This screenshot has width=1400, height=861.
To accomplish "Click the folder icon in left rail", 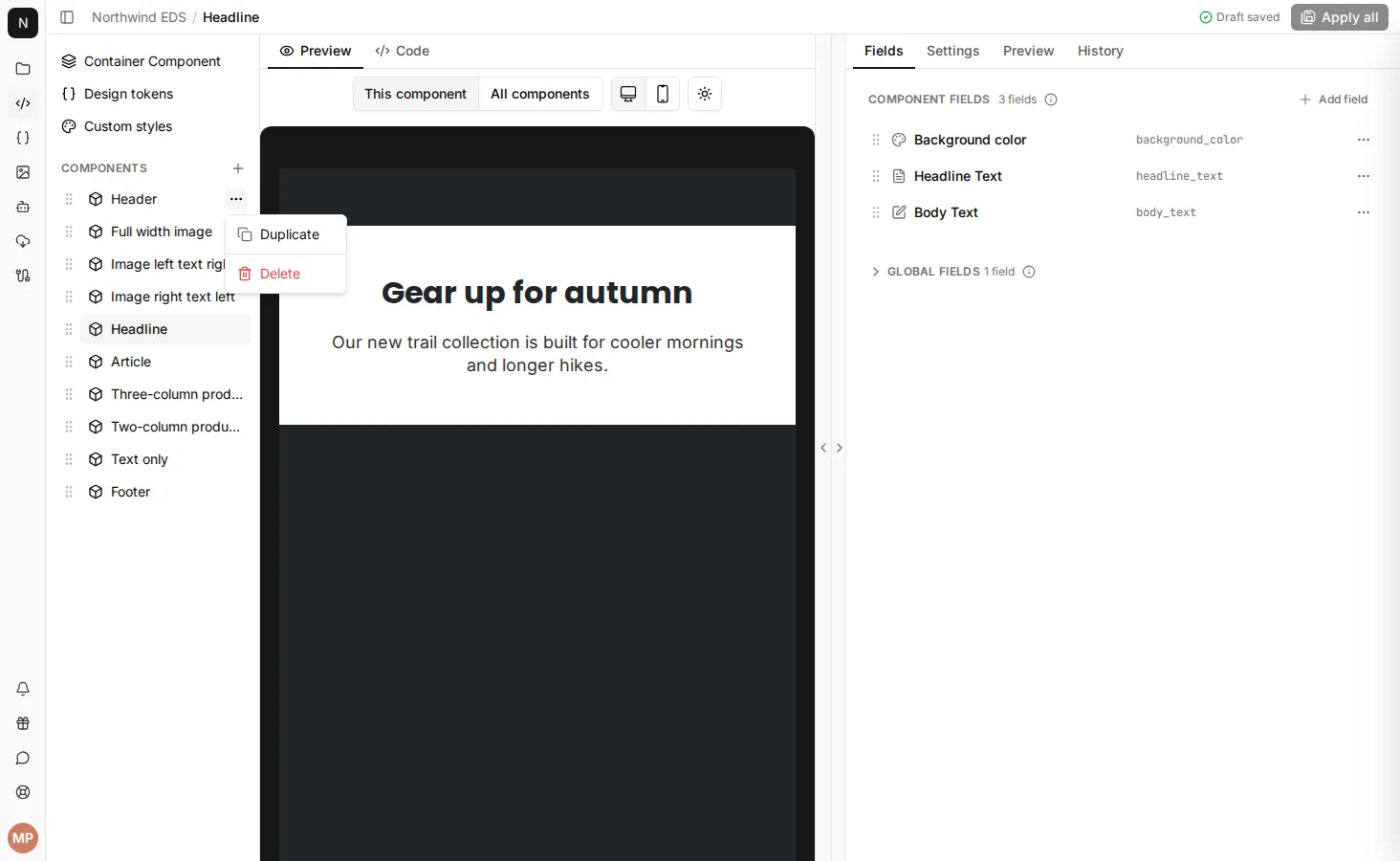I will tap(23, 69).
